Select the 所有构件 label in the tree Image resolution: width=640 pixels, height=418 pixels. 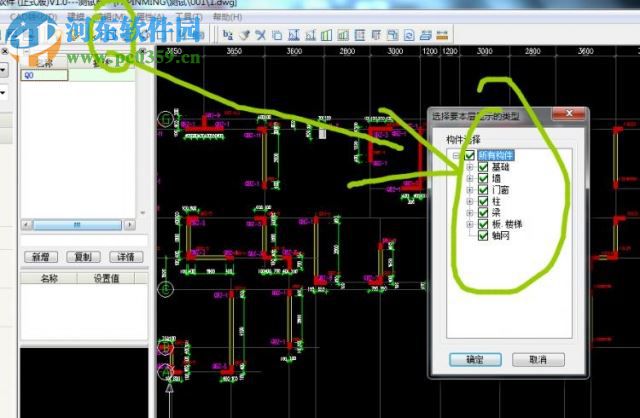point(496,155)
